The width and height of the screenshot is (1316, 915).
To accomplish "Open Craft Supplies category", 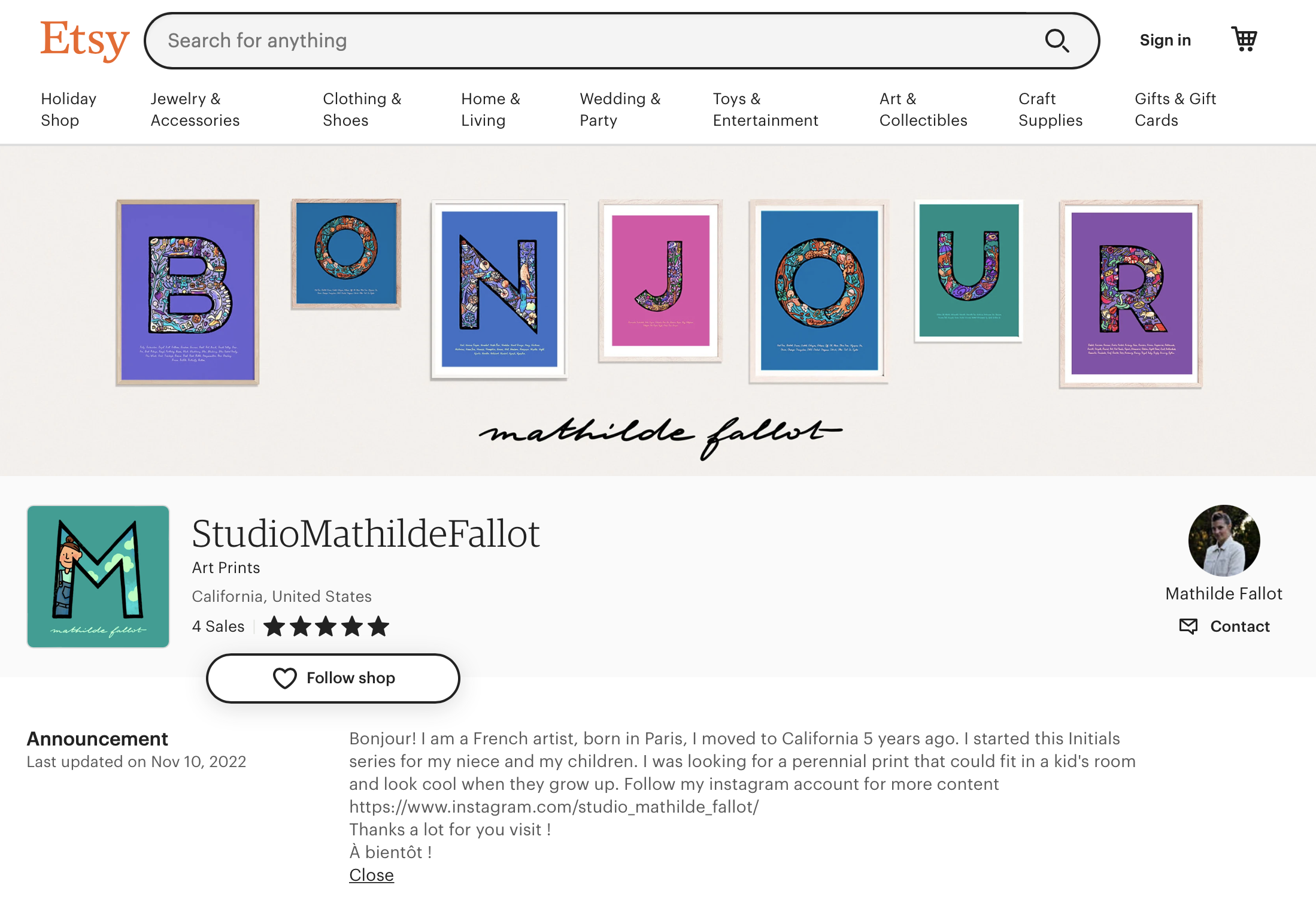I will (1050, 110).
